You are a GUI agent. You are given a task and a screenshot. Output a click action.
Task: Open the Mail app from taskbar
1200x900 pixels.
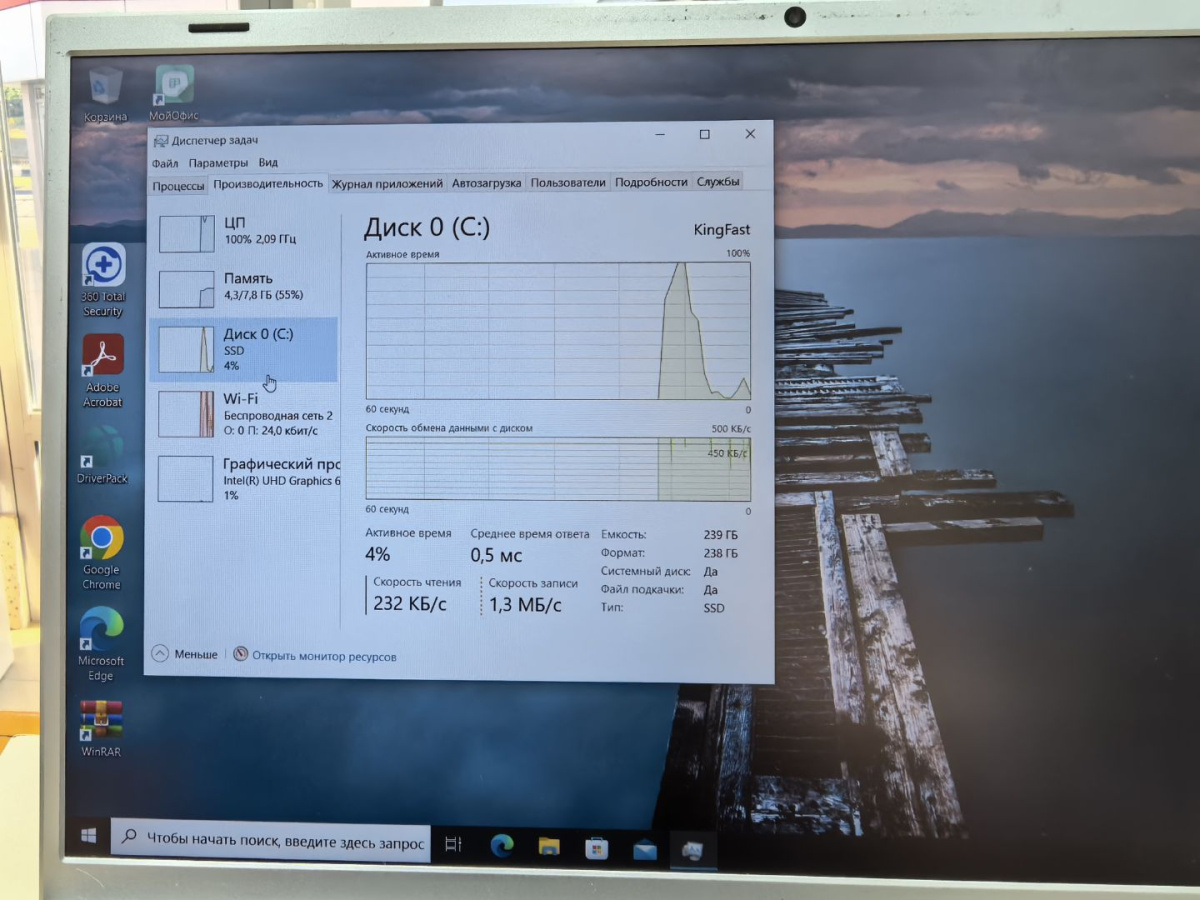tap(645, 850)
